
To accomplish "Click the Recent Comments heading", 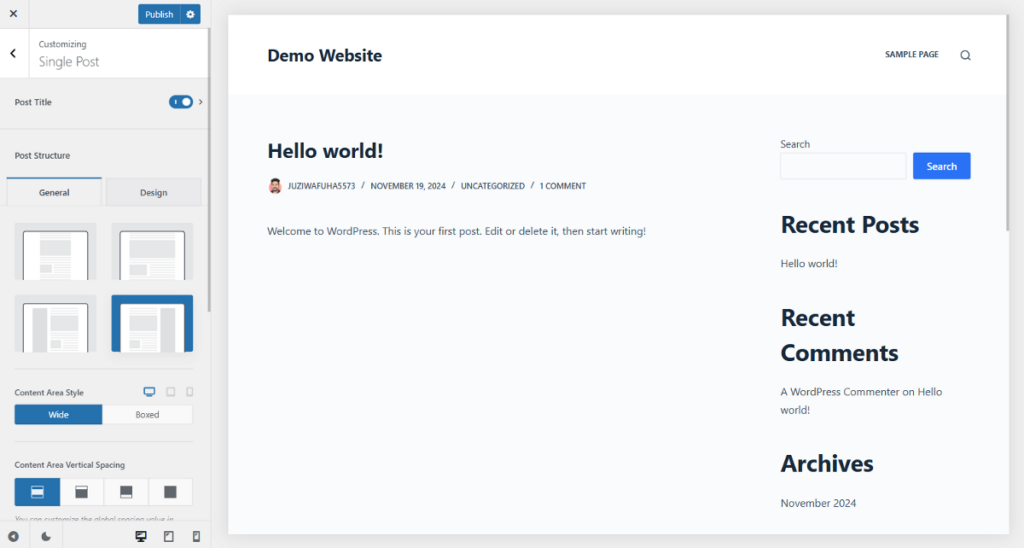I will (840, 335).
